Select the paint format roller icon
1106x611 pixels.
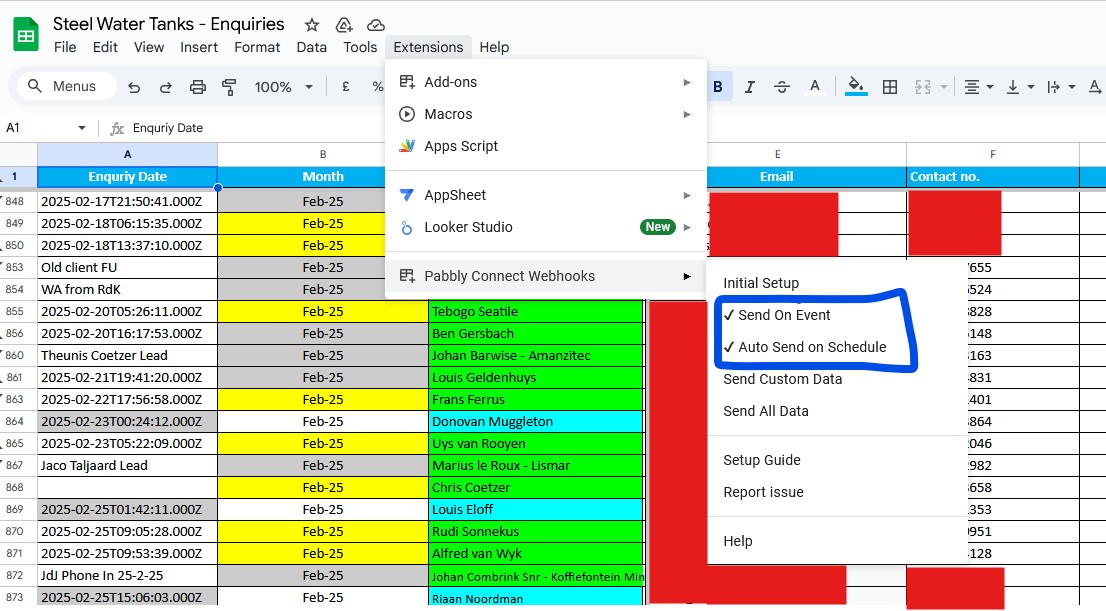tap(229, 87)
